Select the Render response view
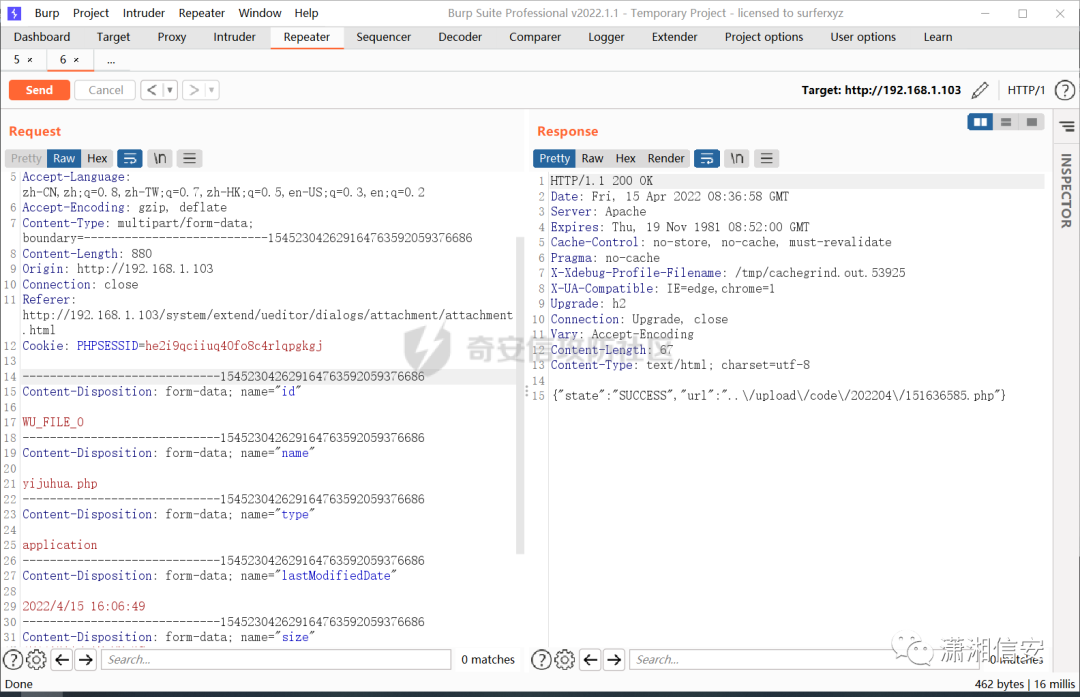The height and width of the screenshot is (697, 1080). click(x=666, y=158)
